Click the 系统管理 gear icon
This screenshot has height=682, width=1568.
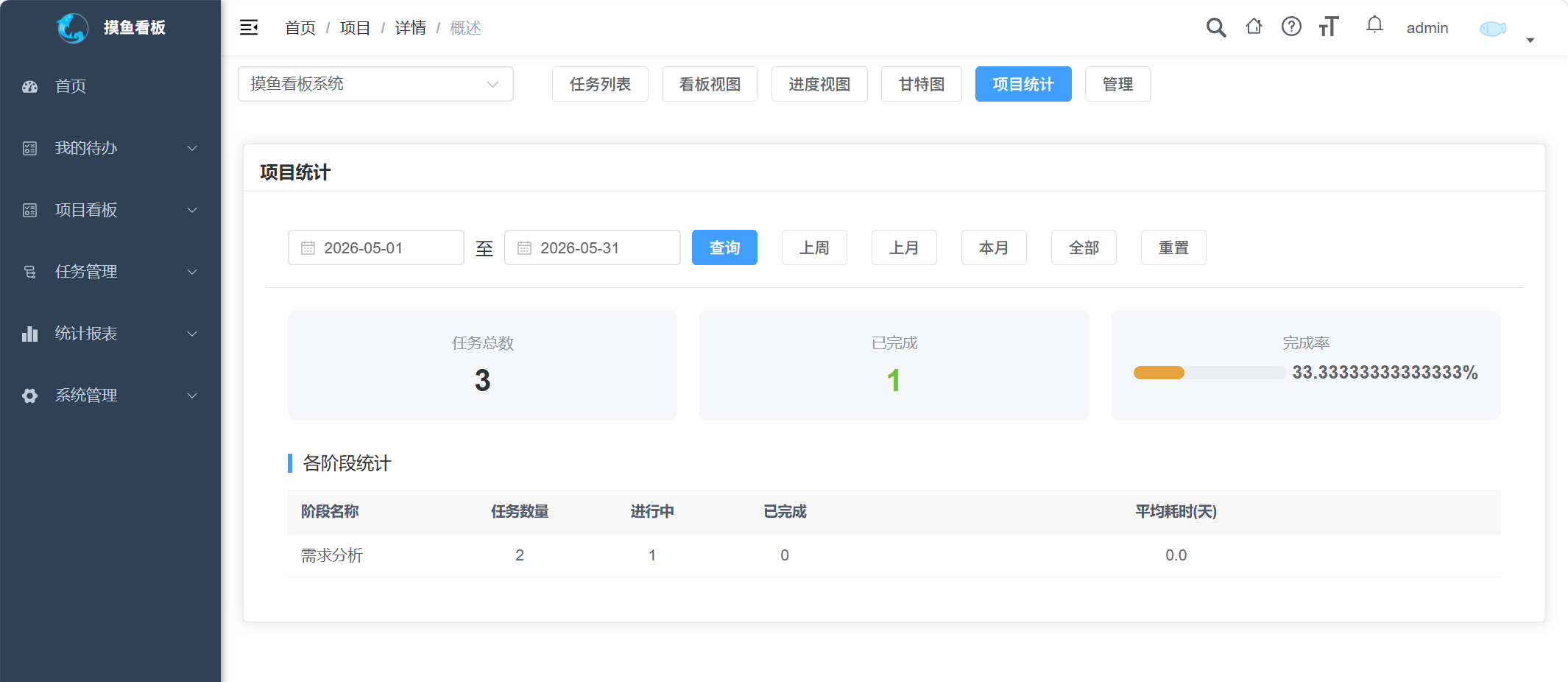pyautogui.click(x=29, y=396)
